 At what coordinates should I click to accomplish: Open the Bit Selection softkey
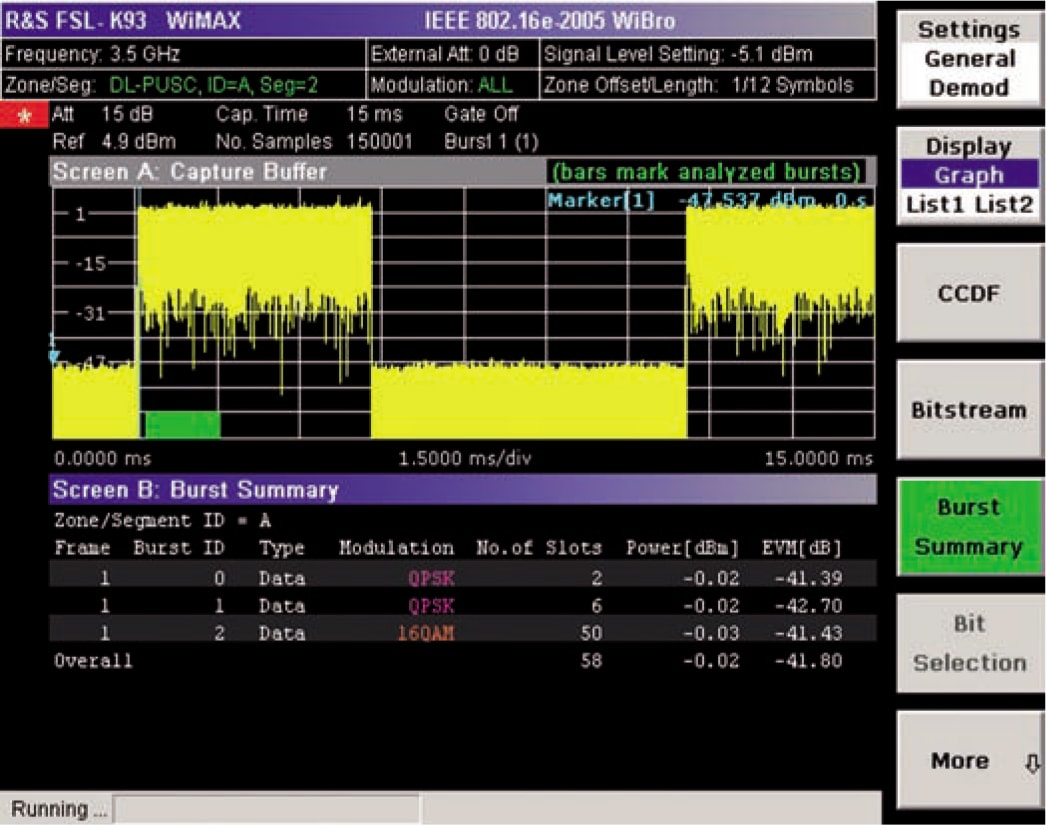(969, 644)
